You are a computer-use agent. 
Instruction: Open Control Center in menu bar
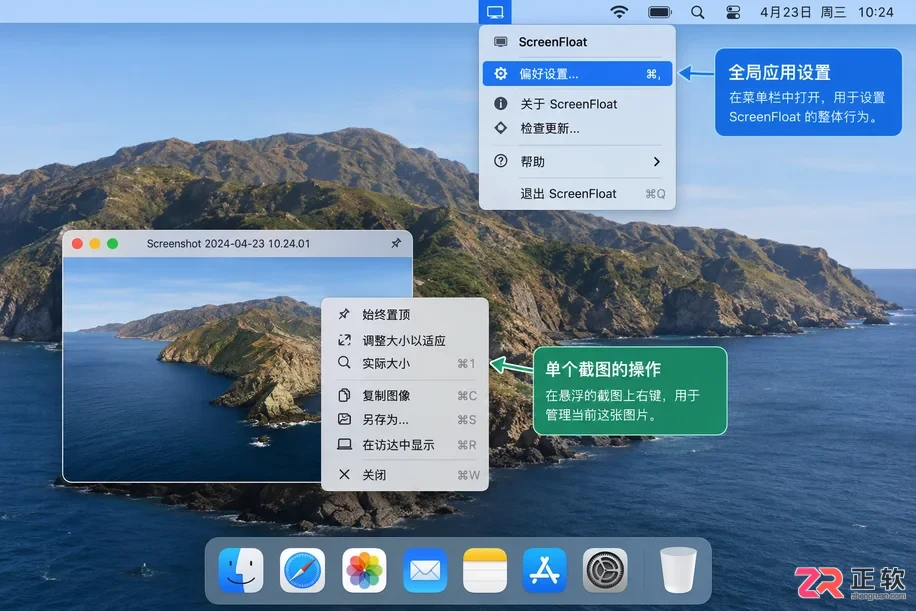point(733,12)
